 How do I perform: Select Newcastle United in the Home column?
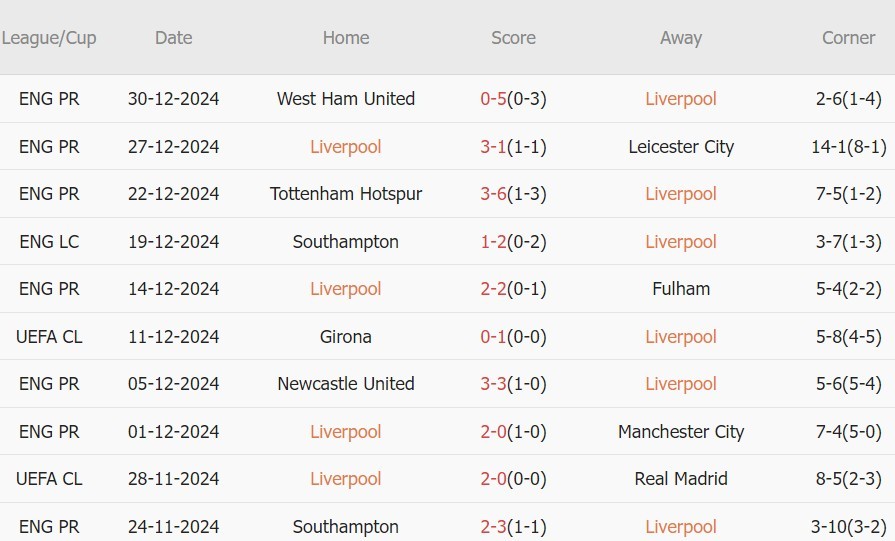(346, 384)
